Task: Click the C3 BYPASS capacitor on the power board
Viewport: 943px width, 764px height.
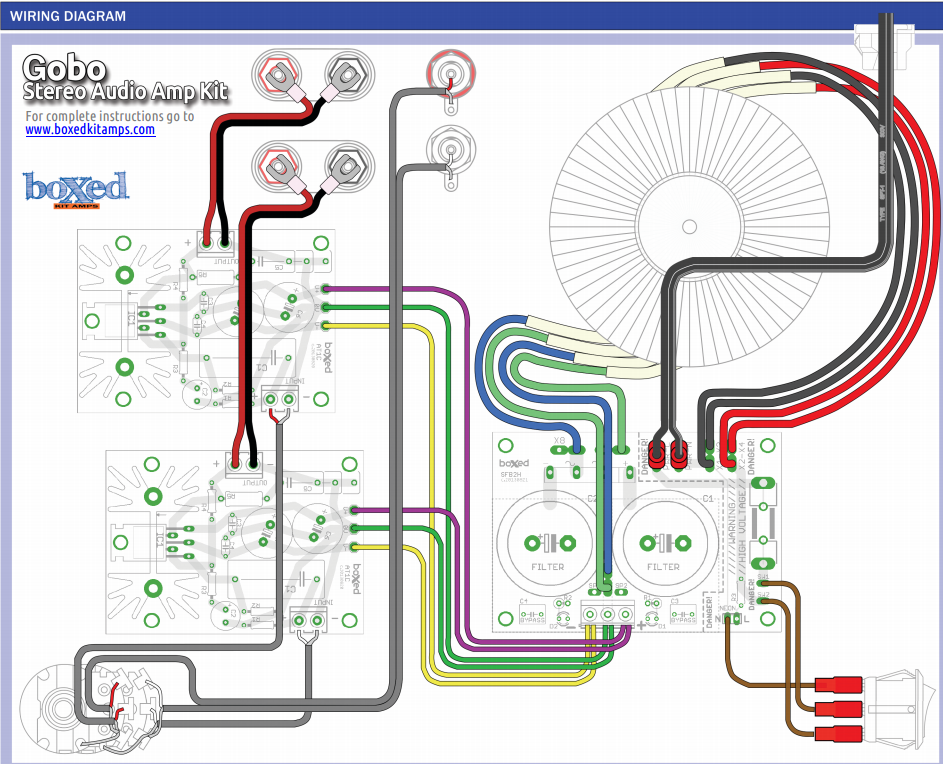Action: pos(683,615)
